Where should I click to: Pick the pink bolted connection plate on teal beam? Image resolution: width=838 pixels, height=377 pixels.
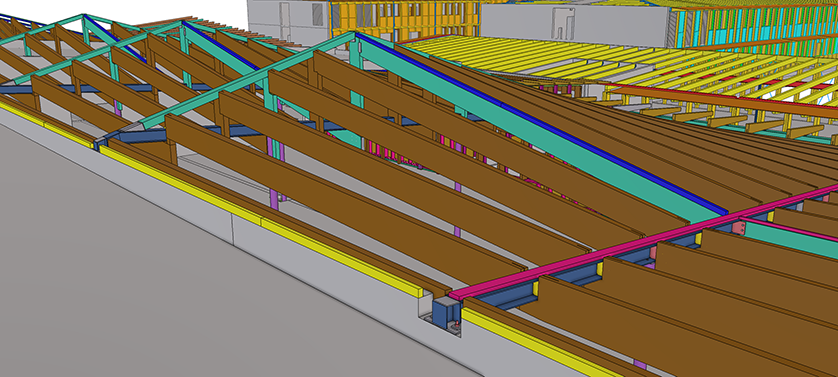[738, 228]
